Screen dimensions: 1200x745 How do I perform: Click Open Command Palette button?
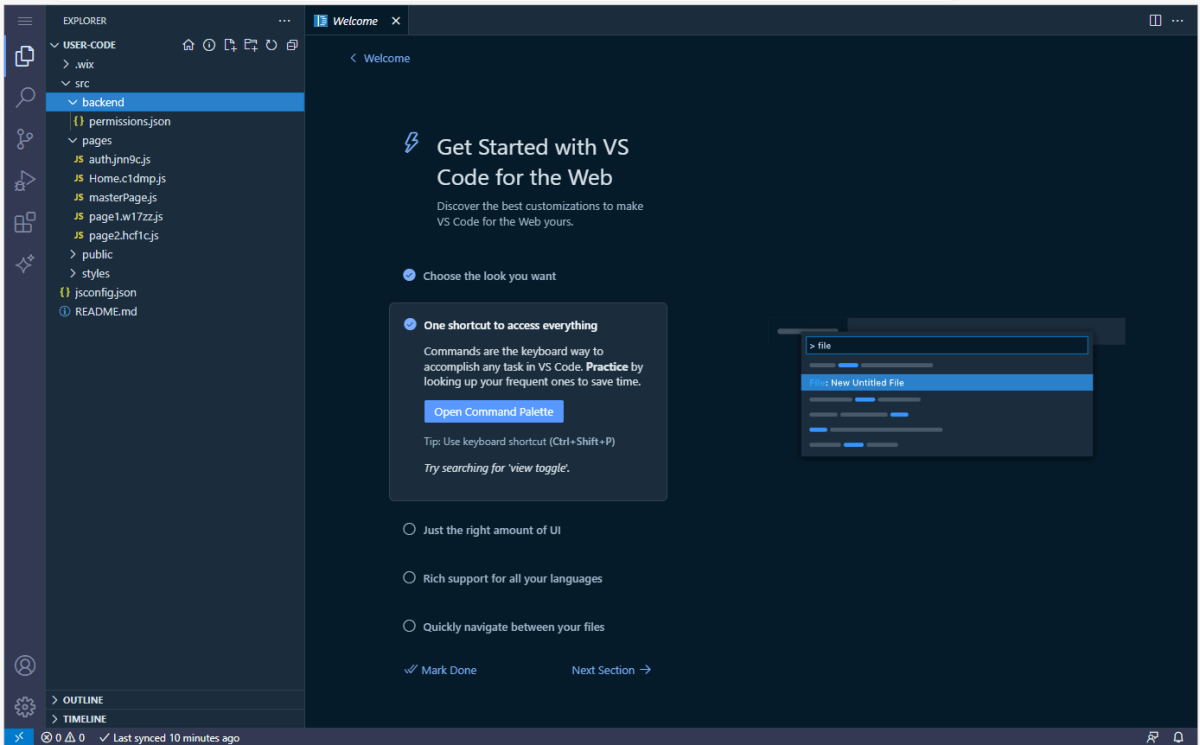pos(494,412)
